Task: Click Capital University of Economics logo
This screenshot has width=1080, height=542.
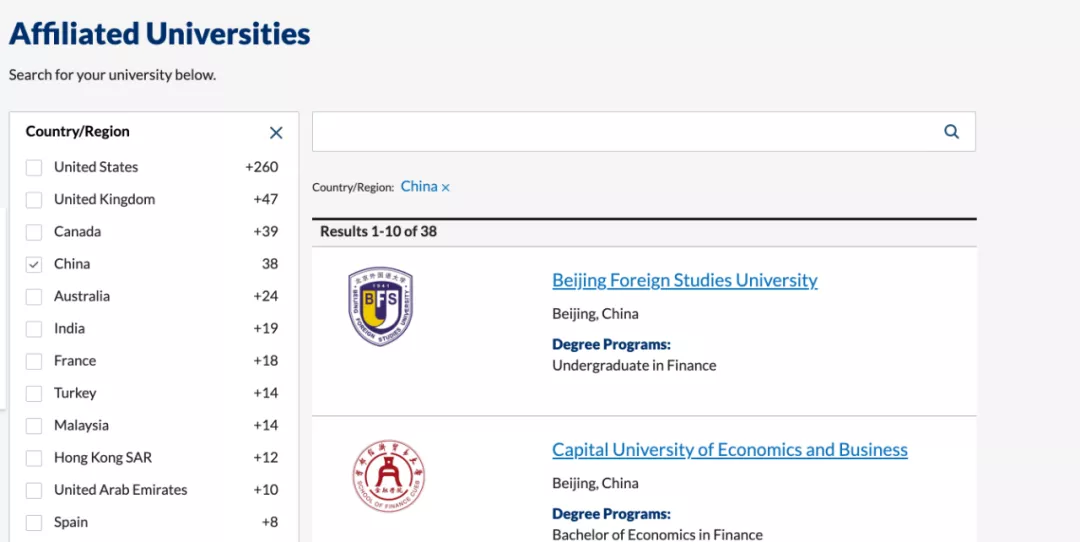Action: 388,477
